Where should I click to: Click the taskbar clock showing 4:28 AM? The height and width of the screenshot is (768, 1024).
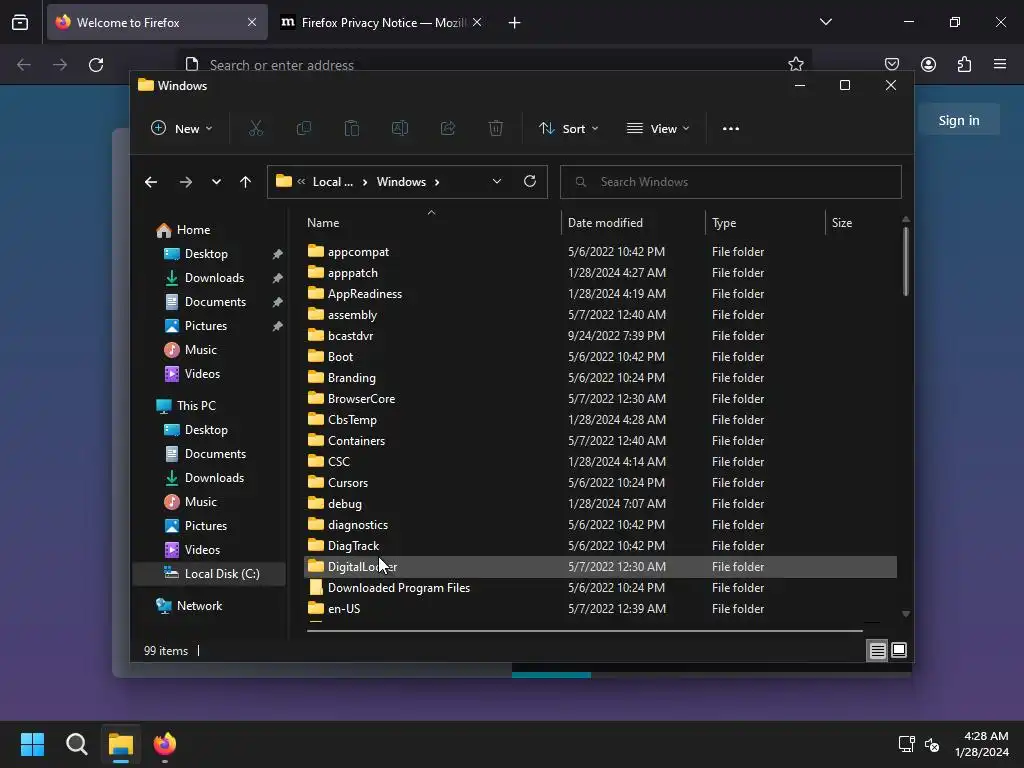pyautogui.click(x=981, y=744)
